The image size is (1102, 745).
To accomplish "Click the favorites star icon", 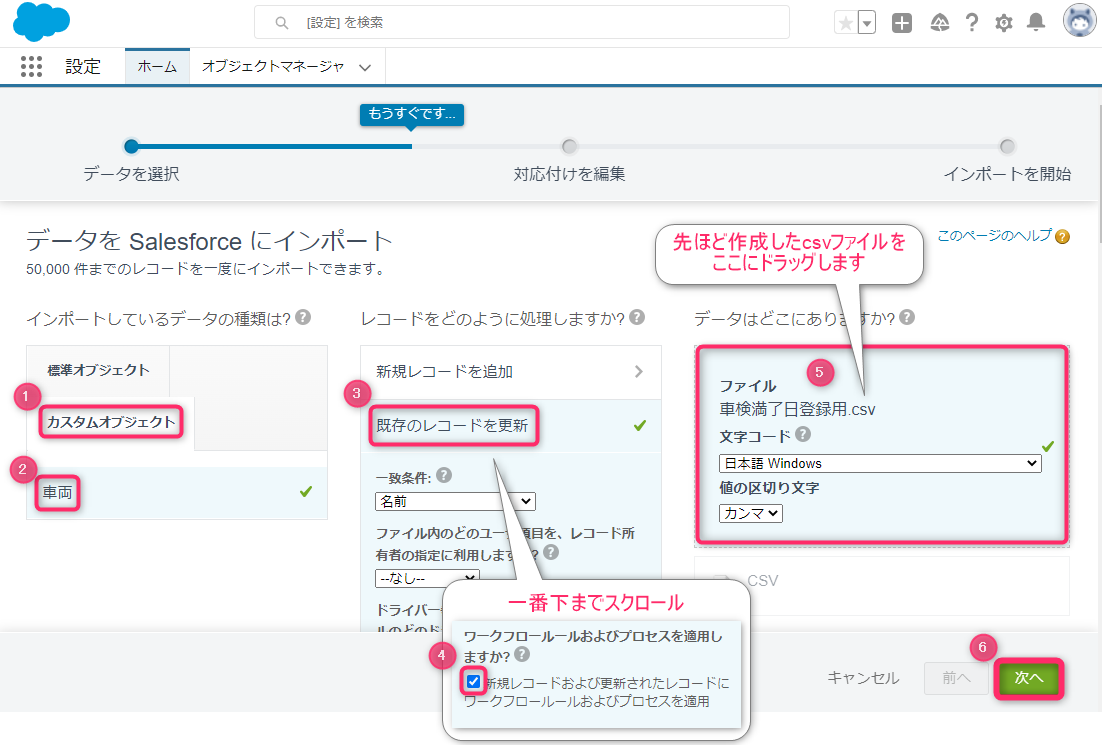I will pyautogui.click(x=845, y=23).
